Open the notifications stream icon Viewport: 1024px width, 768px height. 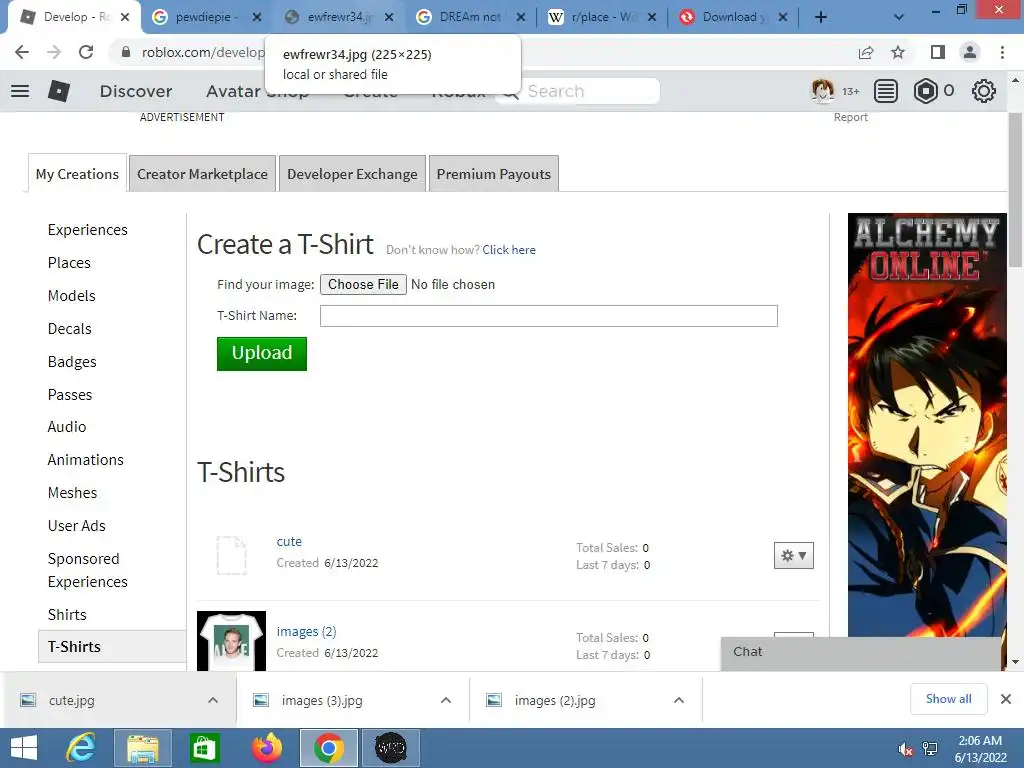pos(886,91)
